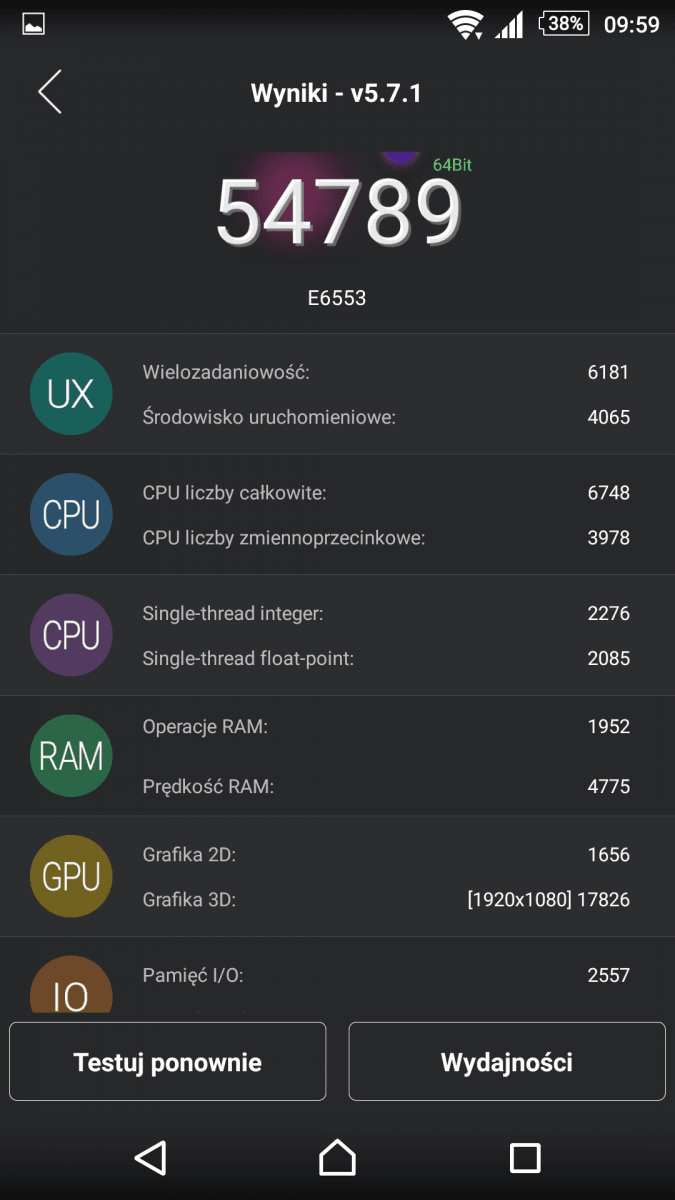This screenshot has height=1200, width=675.
Task: Tap the battery 38% indicator
Action: [x=564, y=24]
